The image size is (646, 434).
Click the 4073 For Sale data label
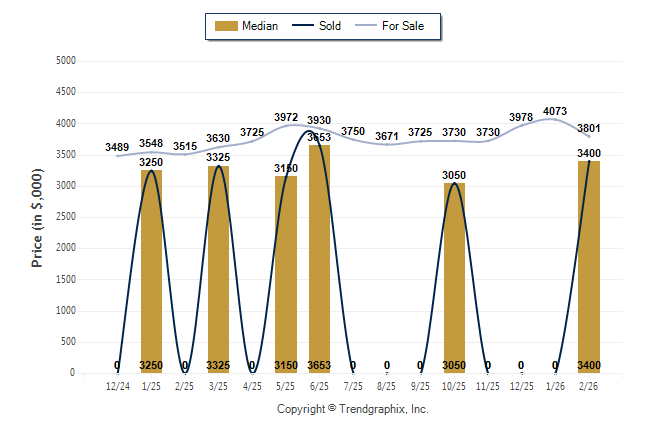tap(555, 111)
